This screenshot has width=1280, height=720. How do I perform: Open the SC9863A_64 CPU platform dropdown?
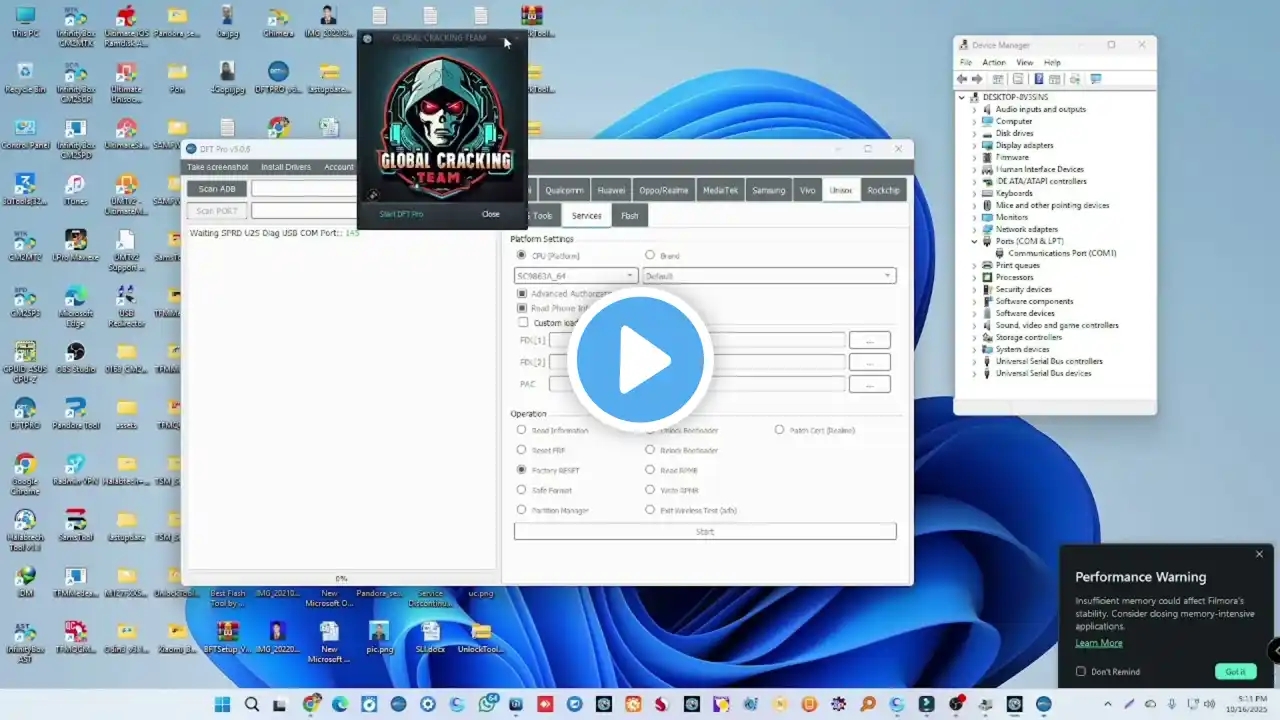576,276
